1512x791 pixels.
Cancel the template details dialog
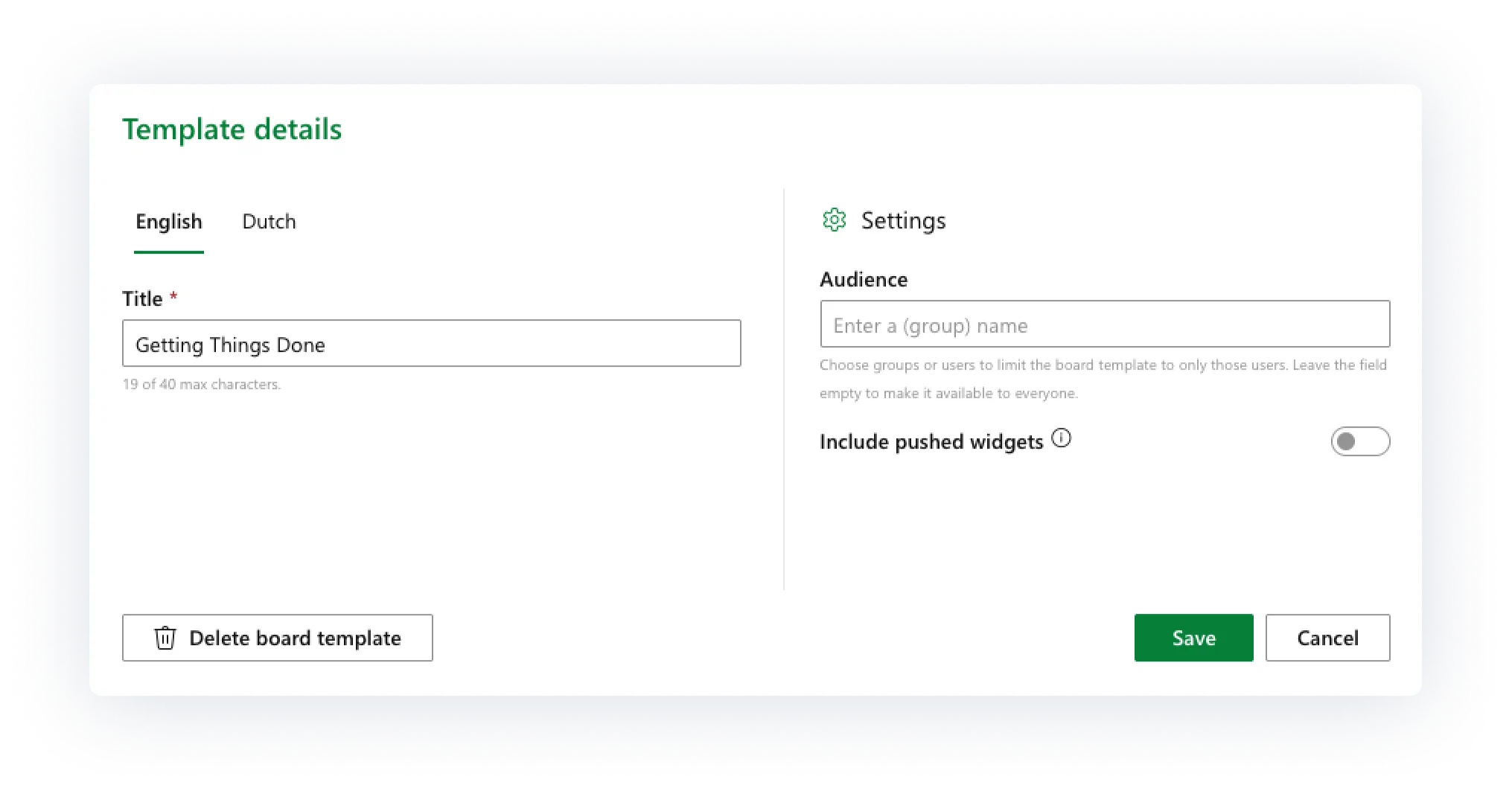(x=1327, y=638)
